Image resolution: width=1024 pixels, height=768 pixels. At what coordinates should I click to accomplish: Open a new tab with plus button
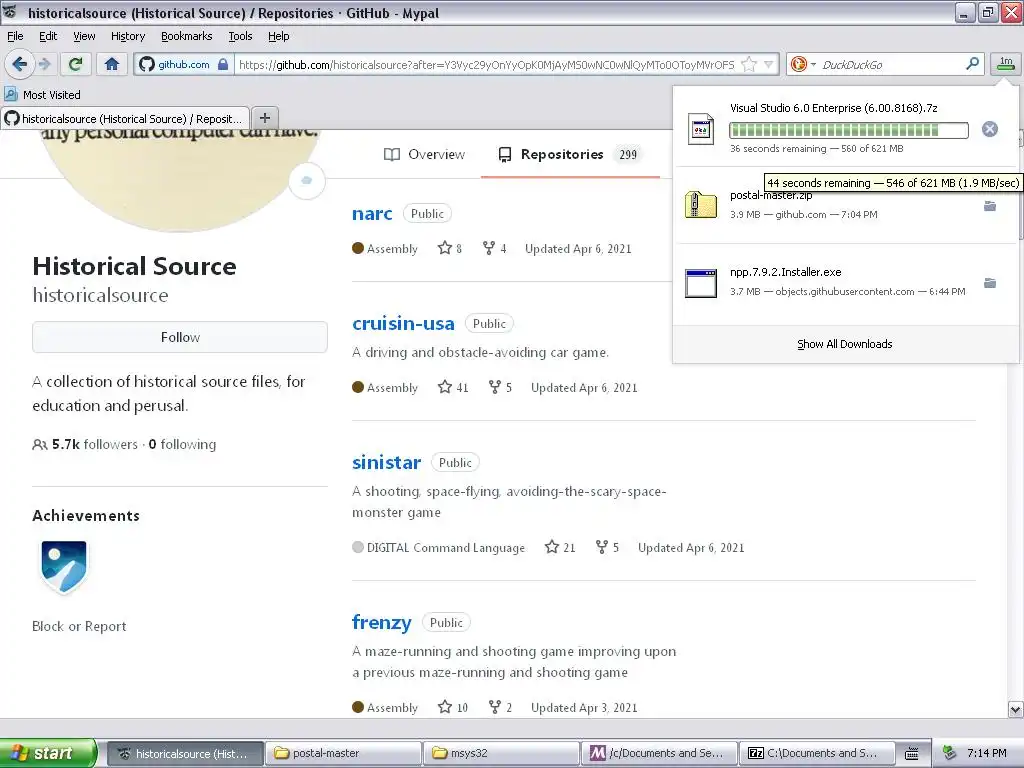(264, 118)
